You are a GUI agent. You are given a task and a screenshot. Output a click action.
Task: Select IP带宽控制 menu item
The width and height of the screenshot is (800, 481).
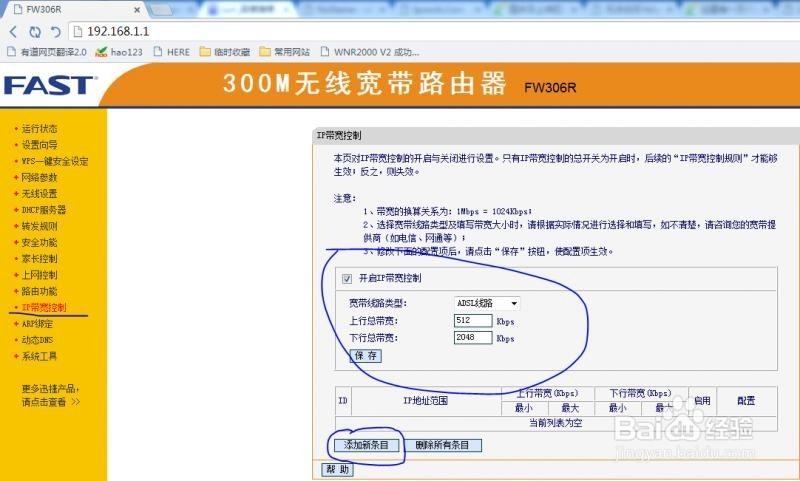44,308
